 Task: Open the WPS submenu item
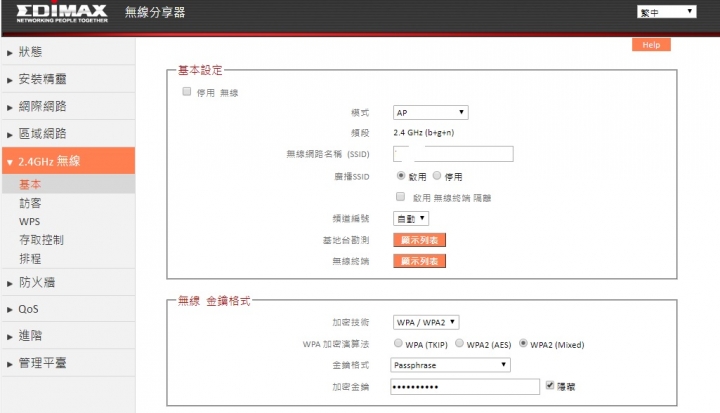click(29, 221)
